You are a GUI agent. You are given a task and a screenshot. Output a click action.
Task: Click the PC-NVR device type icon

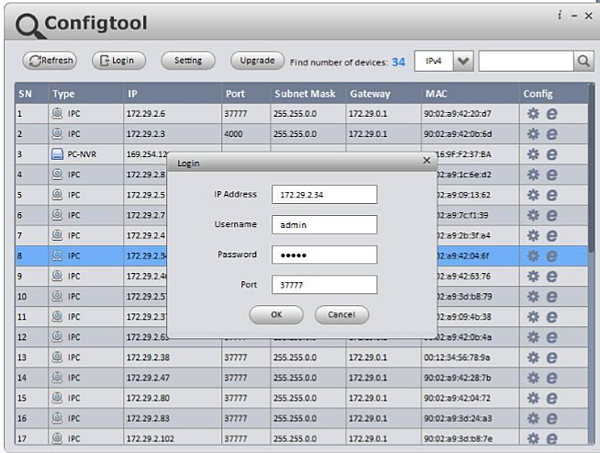tap(57, 154)
